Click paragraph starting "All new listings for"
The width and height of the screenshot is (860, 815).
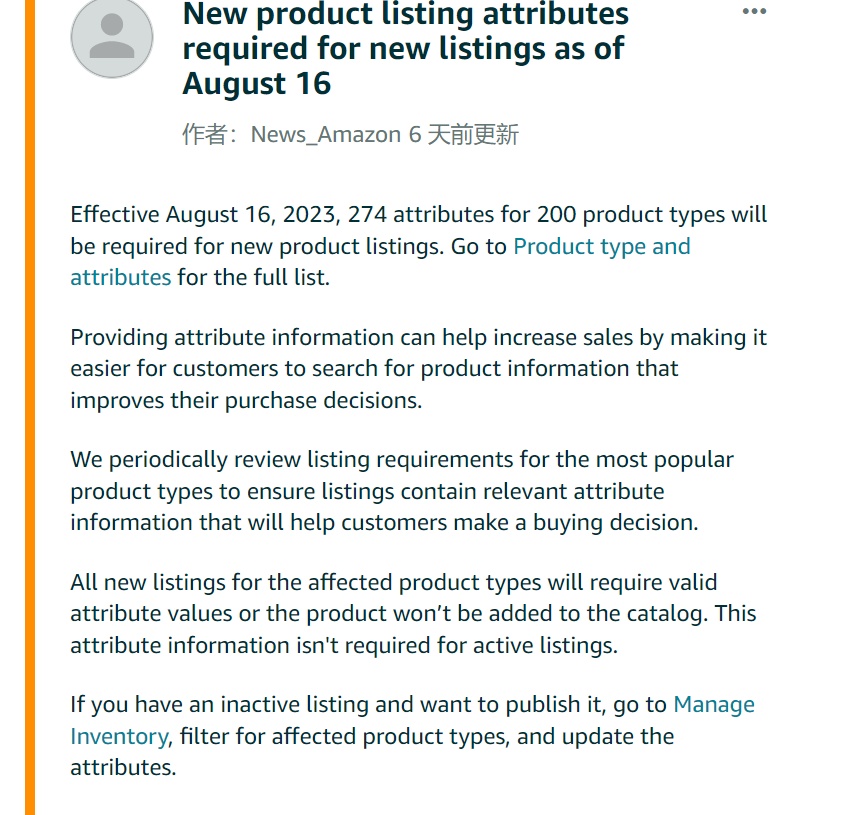pyautogui.click(x=414, y=614)
